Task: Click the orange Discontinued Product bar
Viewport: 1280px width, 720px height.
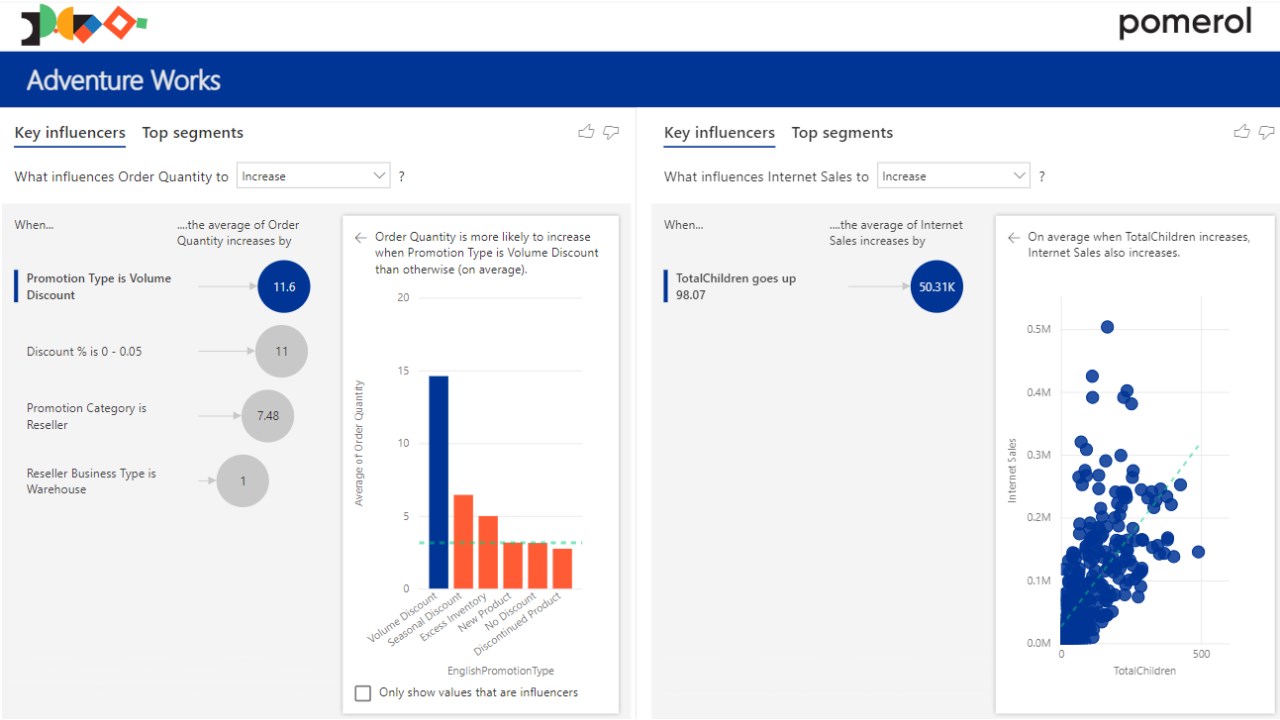Action: [x=562, y=568]
